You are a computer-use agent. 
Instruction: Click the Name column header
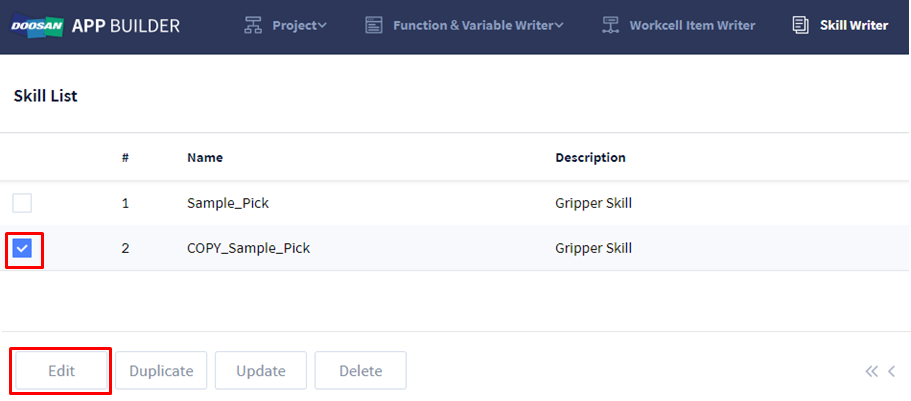point(205,158)
